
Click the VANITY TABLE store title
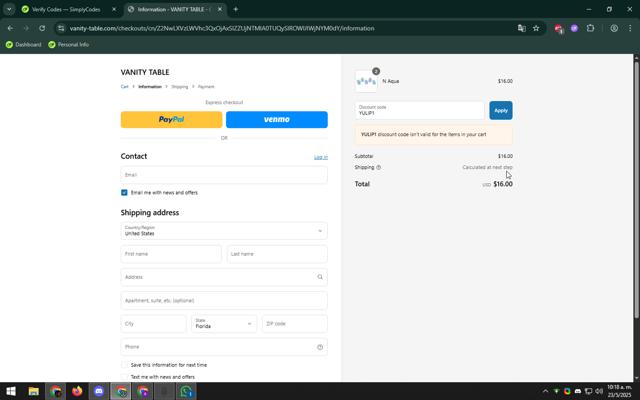[144, 72]
